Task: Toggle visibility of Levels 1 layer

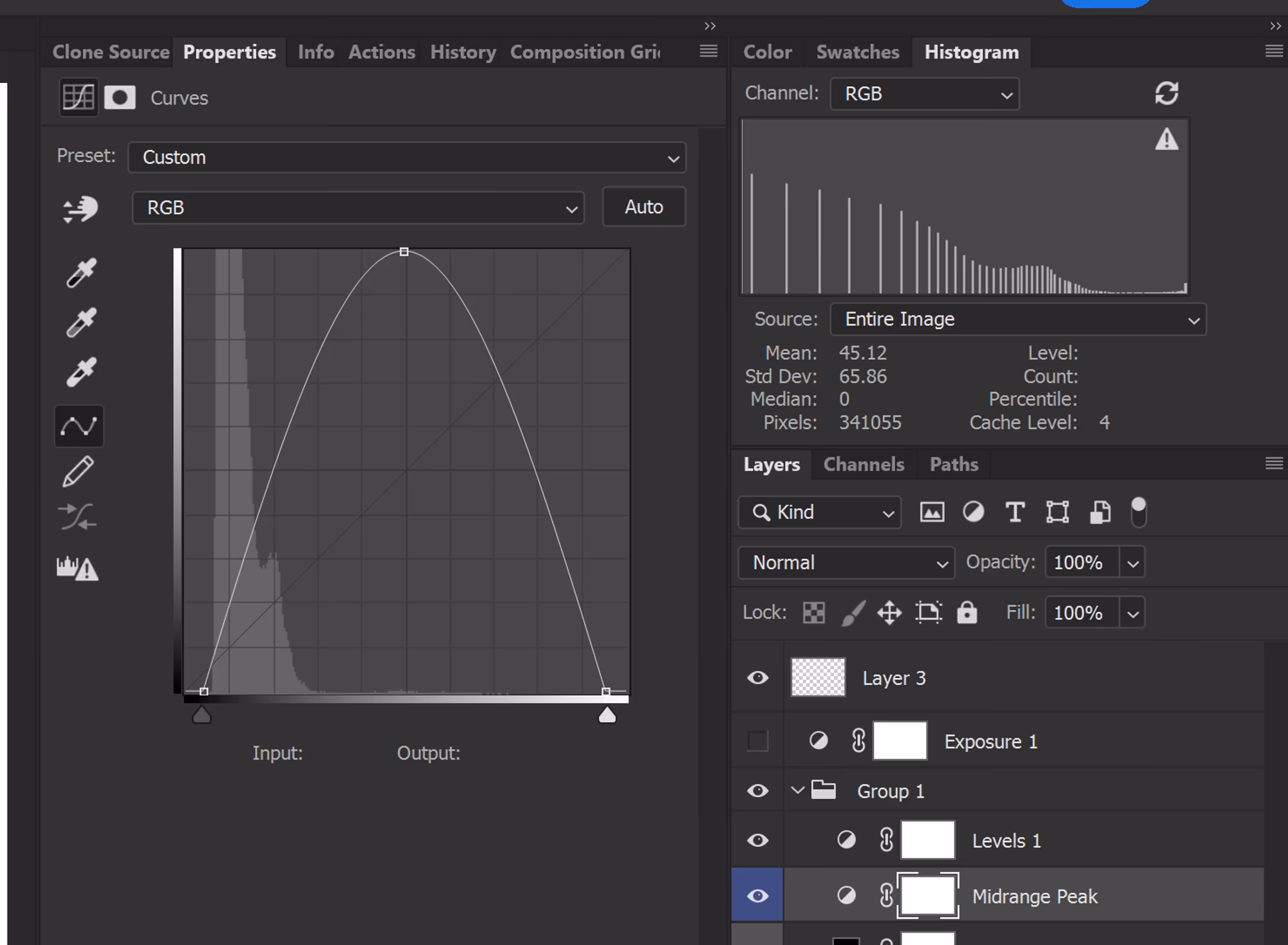Action: [758, 840]
